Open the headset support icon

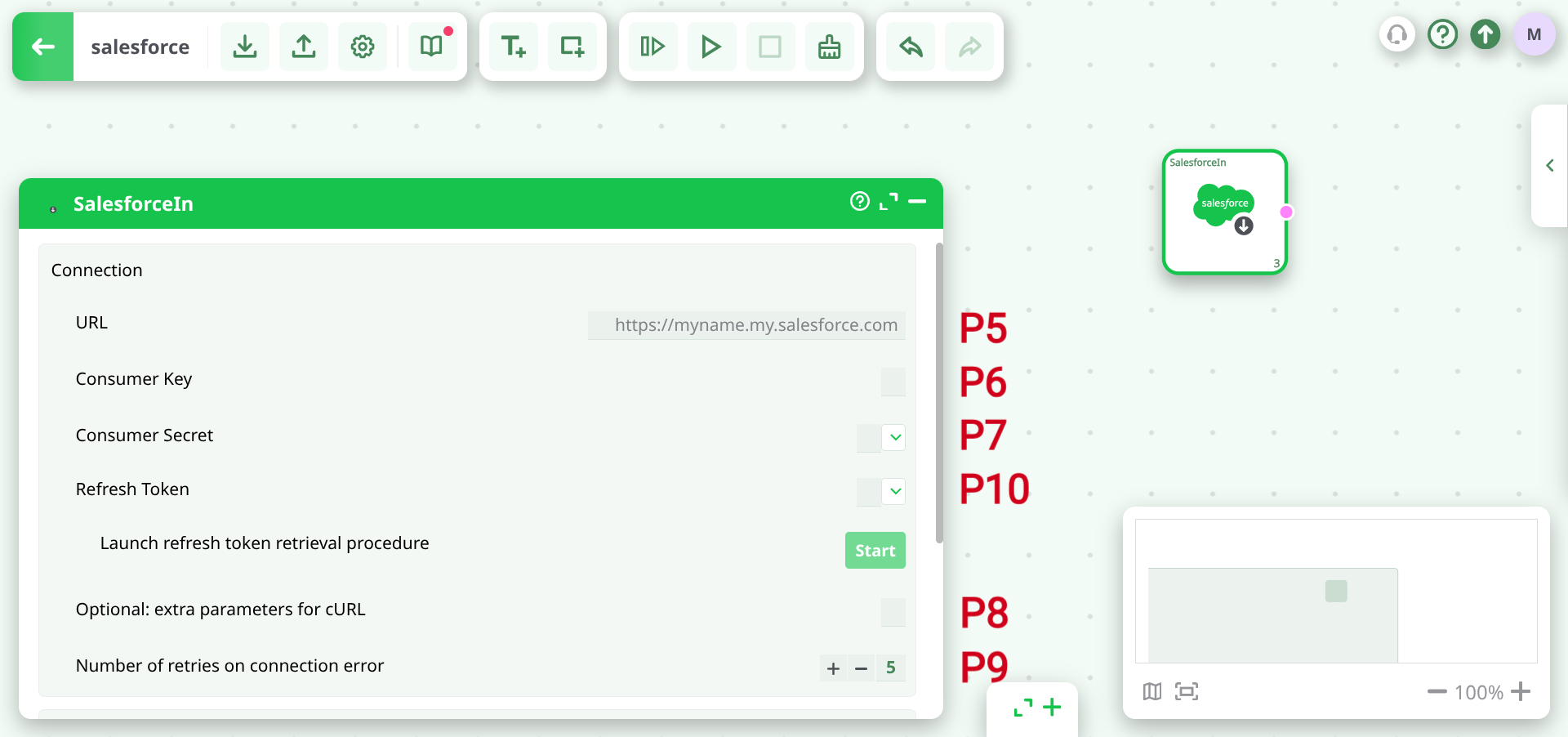coord(1397,34)
